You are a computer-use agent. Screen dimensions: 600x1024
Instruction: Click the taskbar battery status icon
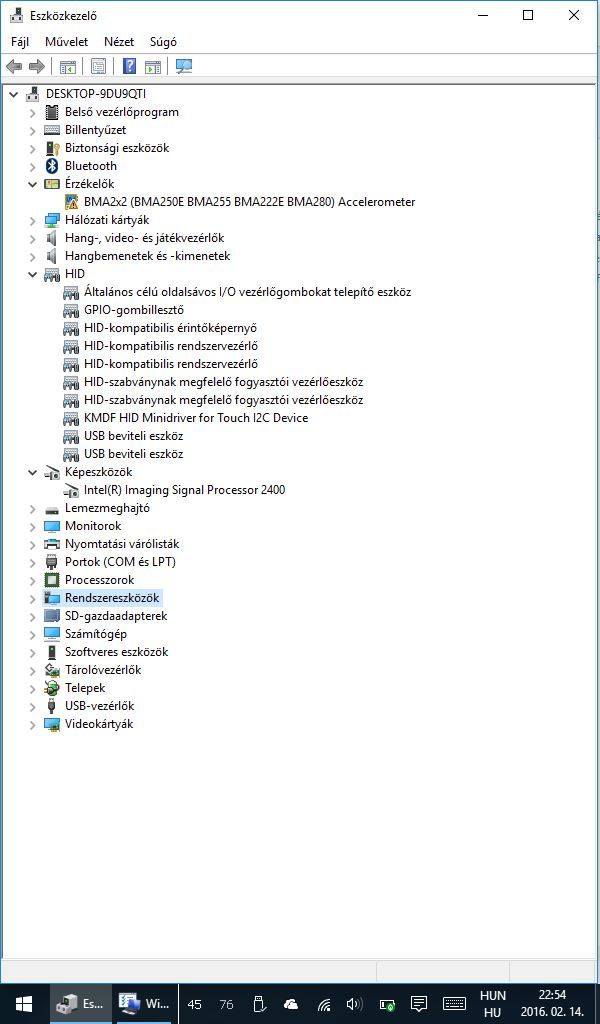[387, 1004]
